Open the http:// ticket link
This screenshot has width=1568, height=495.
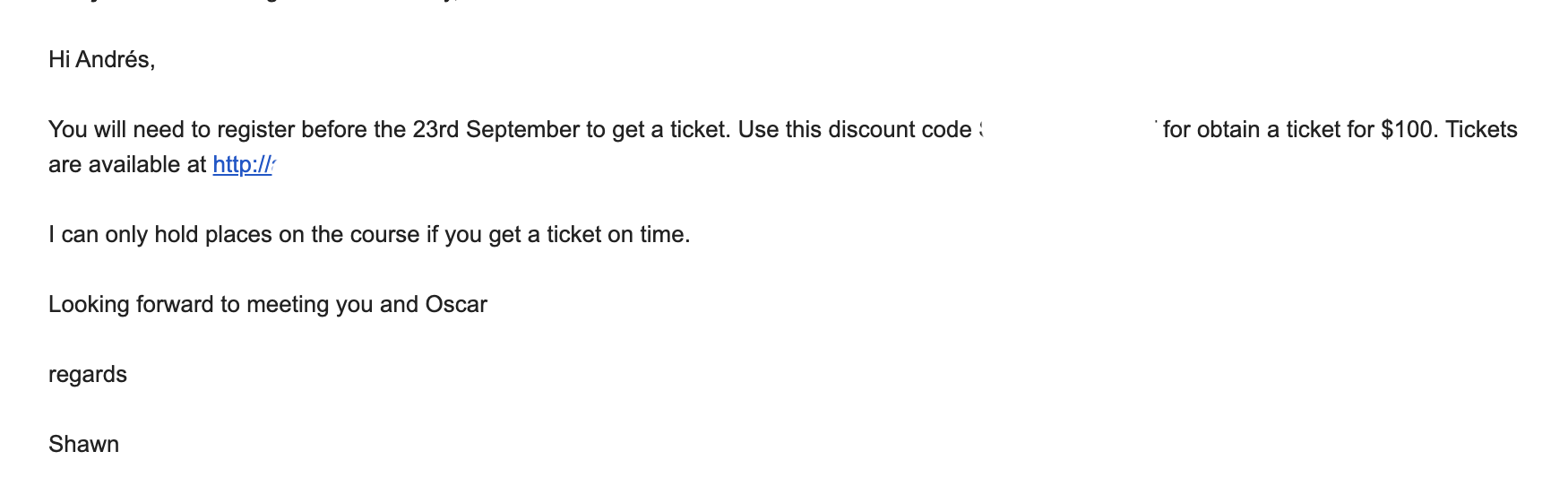[243, 165]
